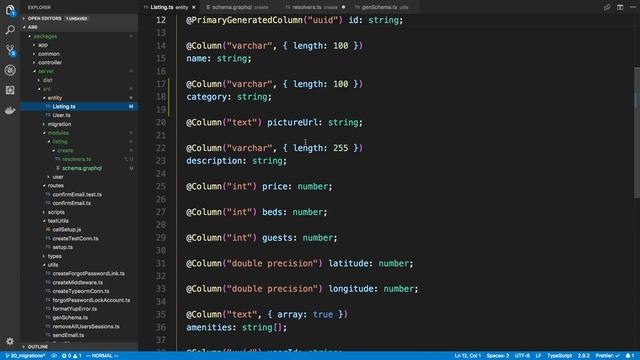Open the Source Control view icon
This screenshot has width=640, height=360.
tap(10, 50)
